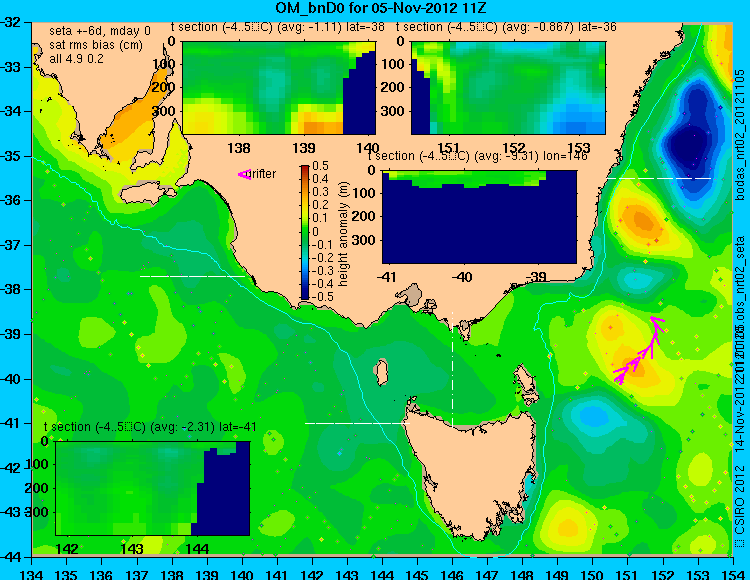Click the white dashed section line at latitude -41

[x=357, y=423]
